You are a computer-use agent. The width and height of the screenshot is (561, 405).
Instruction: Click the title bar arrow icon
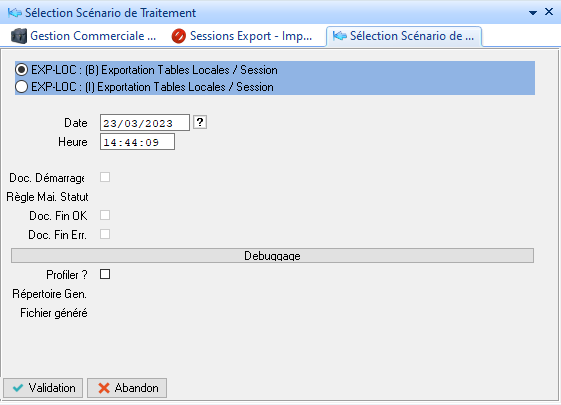point(14,13)
